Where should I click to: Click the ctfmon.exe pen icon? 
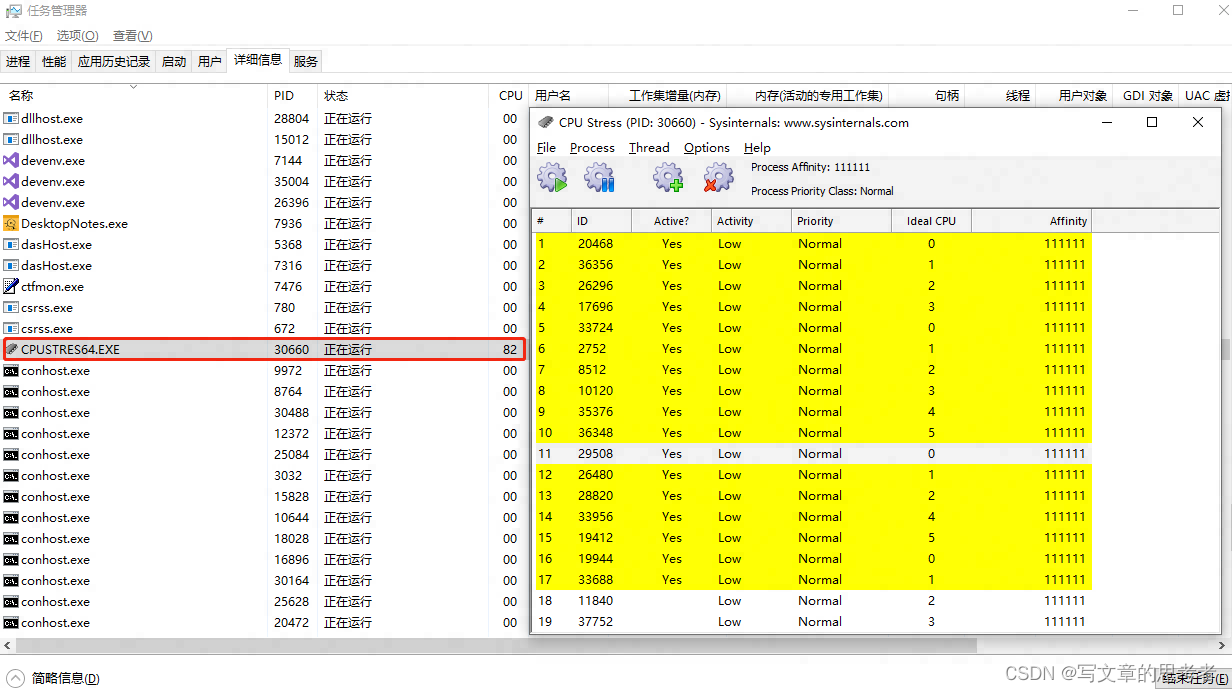click(12, 286)
